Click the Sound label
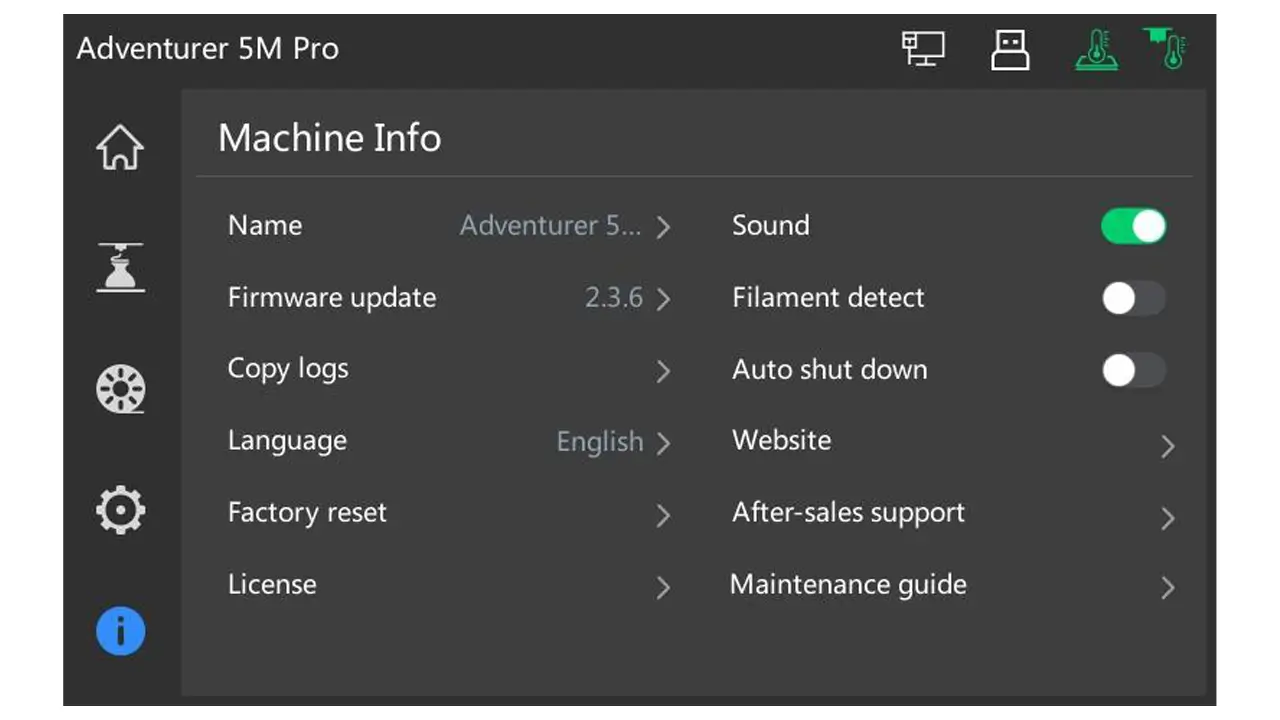1280x720 pixels. [x=771, y=225]
